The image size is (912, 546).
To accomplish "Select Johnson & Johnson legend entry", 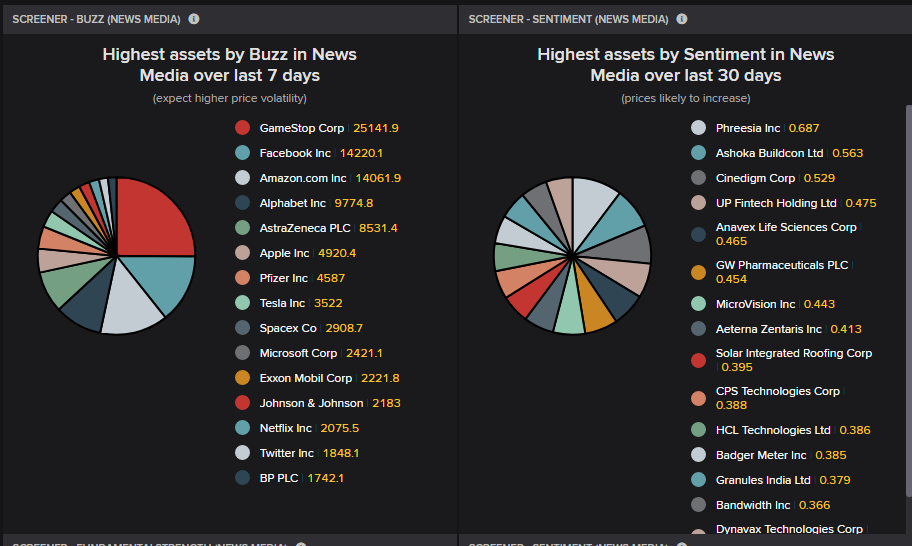I will [318, 403].
